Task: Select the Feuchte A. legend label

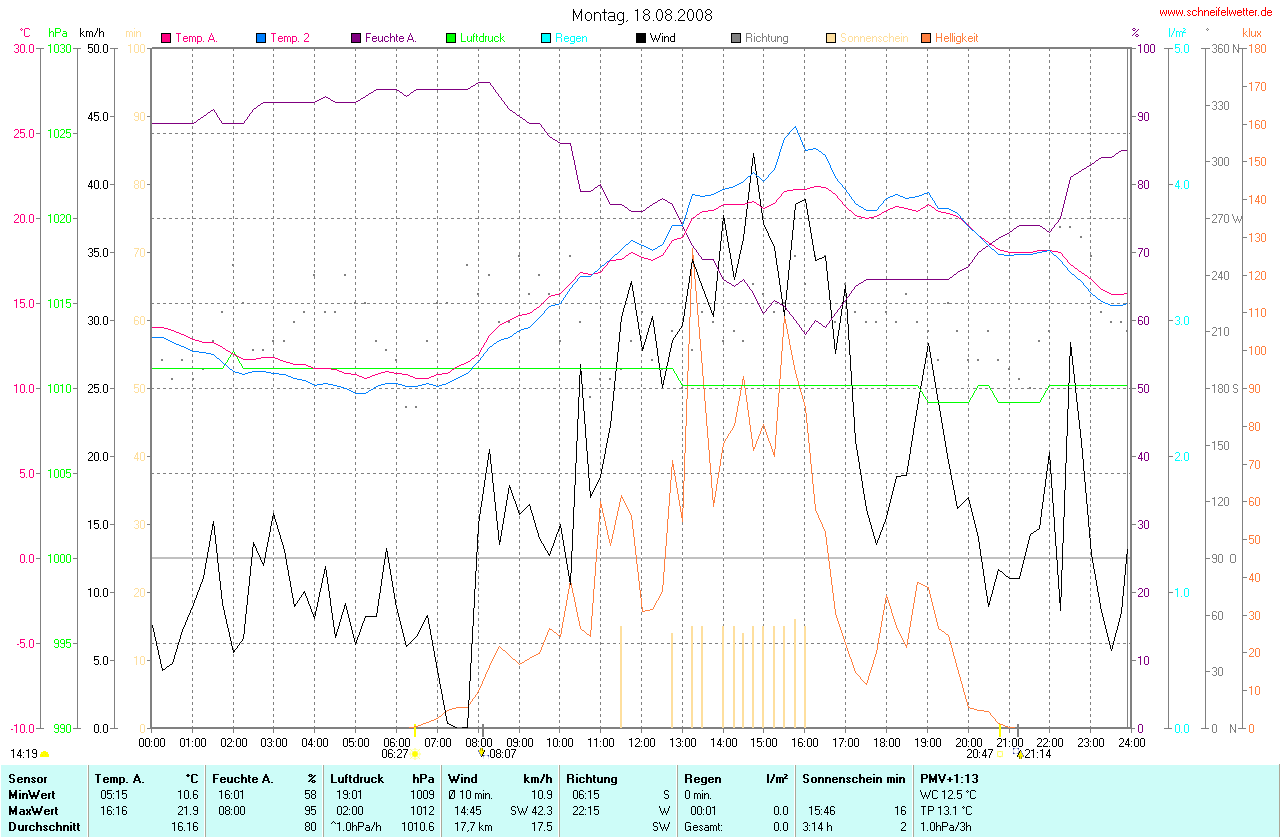Action: [x=390, y=38]
